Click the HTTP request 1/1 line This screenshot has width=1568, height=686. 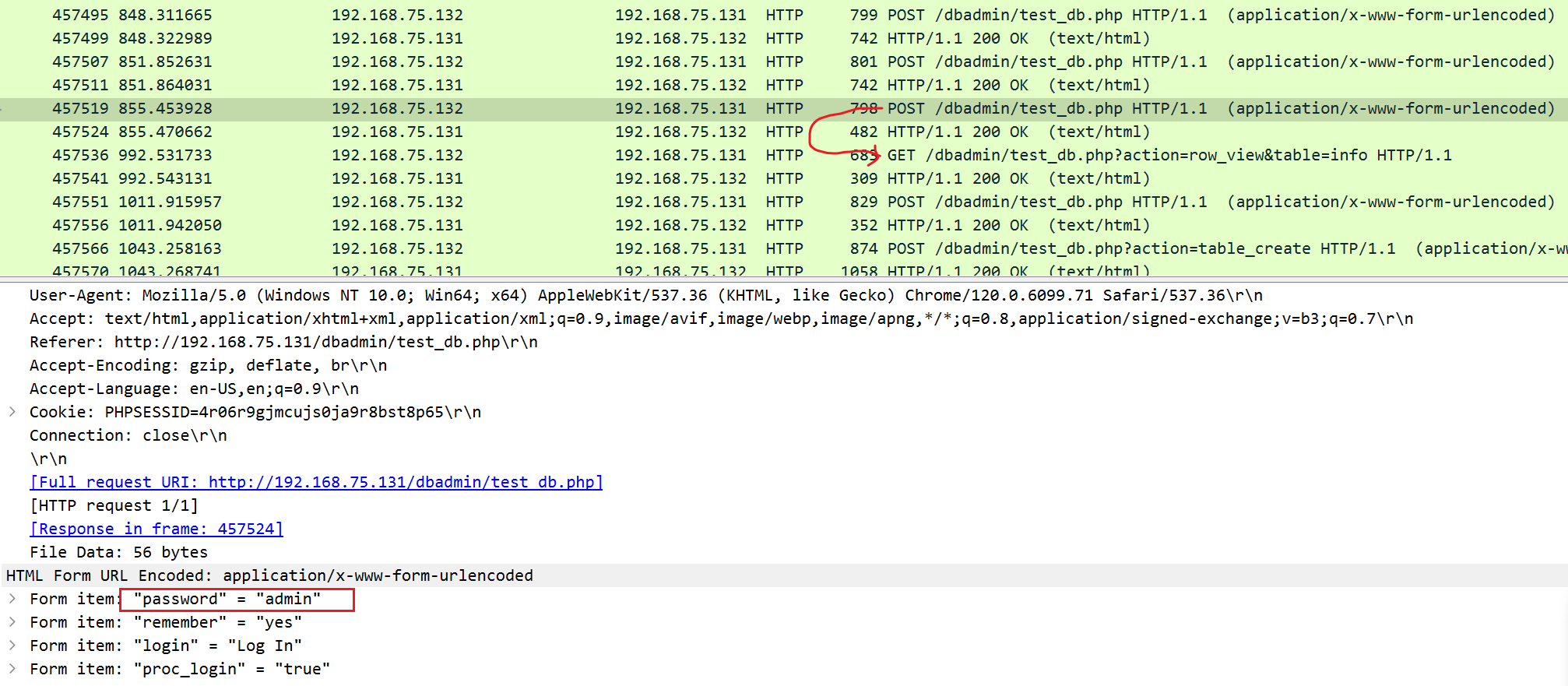coord(114,505)
